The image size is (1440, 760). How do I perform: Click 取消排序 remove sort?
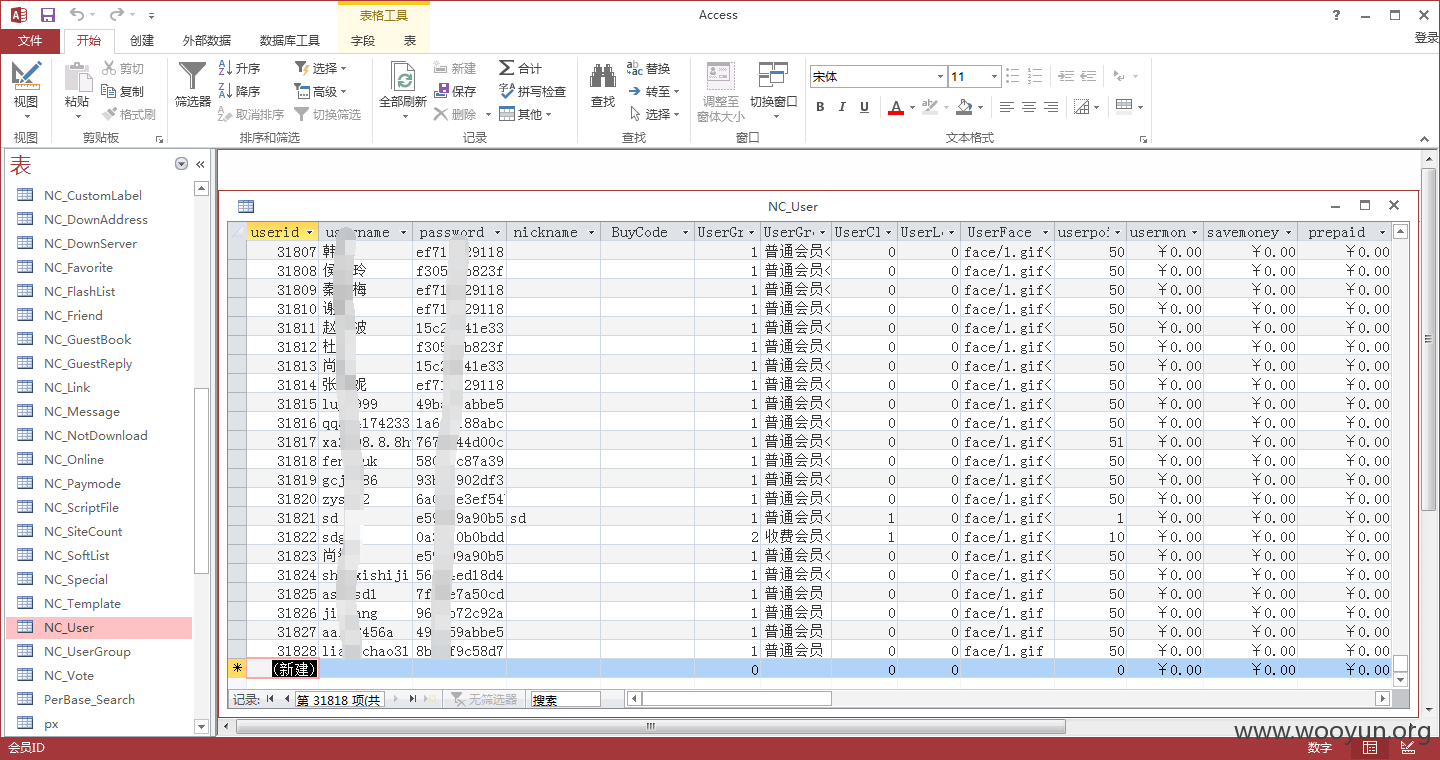[x=251, y=114]
